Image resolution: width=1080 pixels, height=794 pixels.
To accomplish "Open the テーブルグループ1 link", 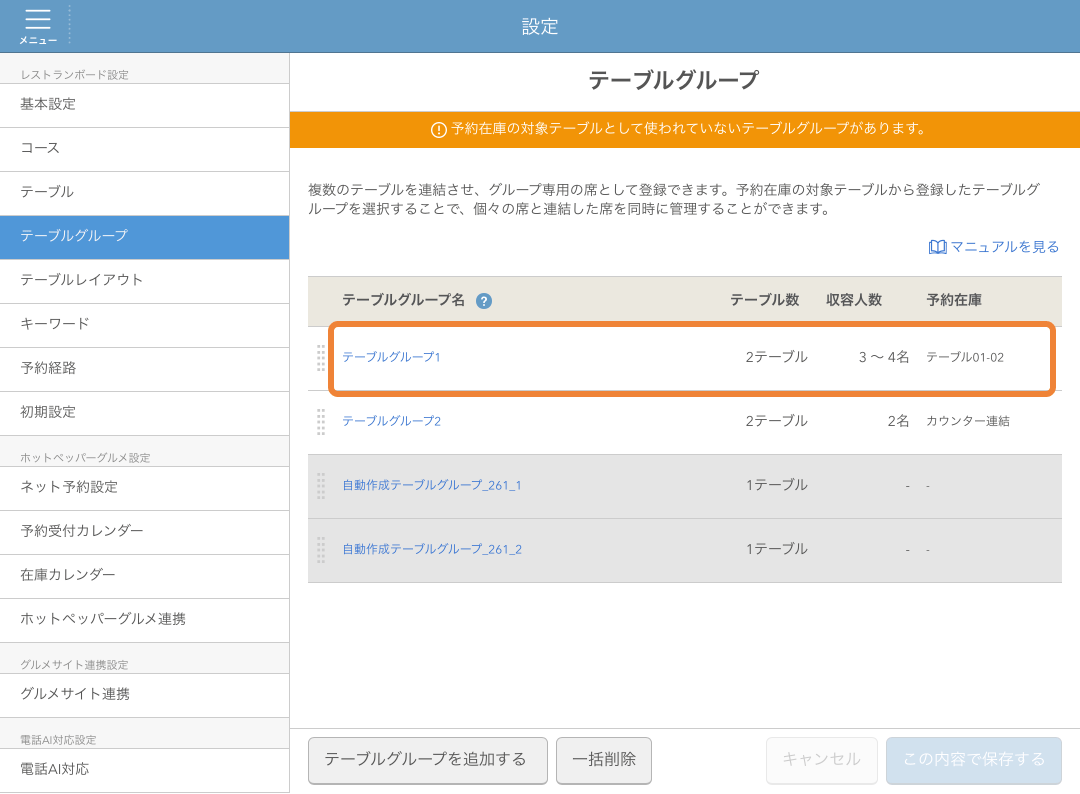I will click(x=393, y=358).
